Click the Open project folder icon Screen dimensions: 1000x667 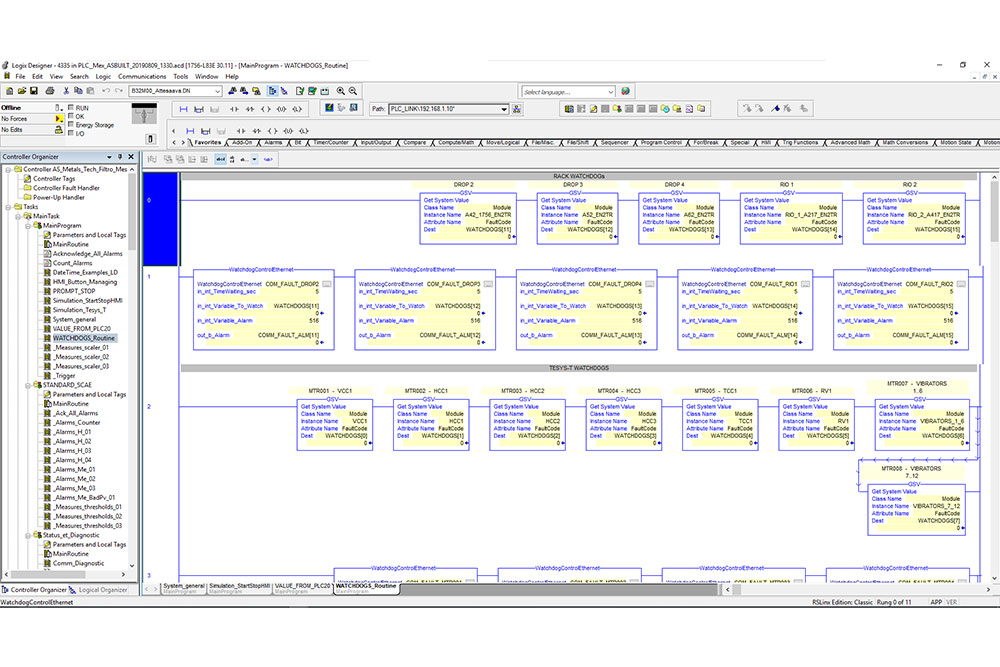(x=22, y=91)
